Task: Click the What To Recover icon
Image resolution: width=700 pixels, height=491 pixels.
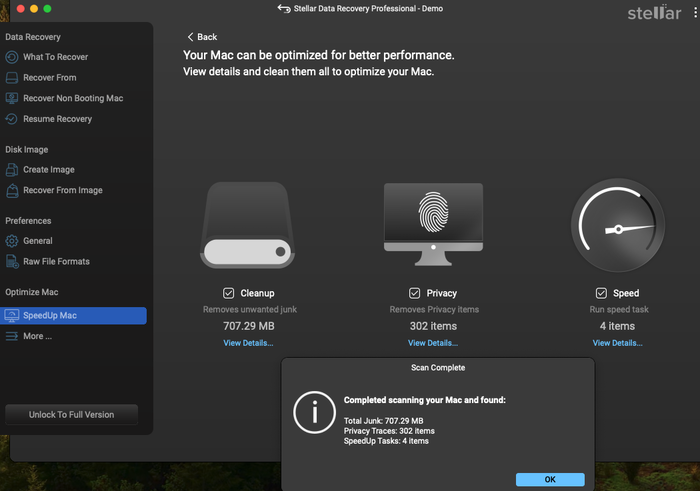Action: (x=12, y=57)
